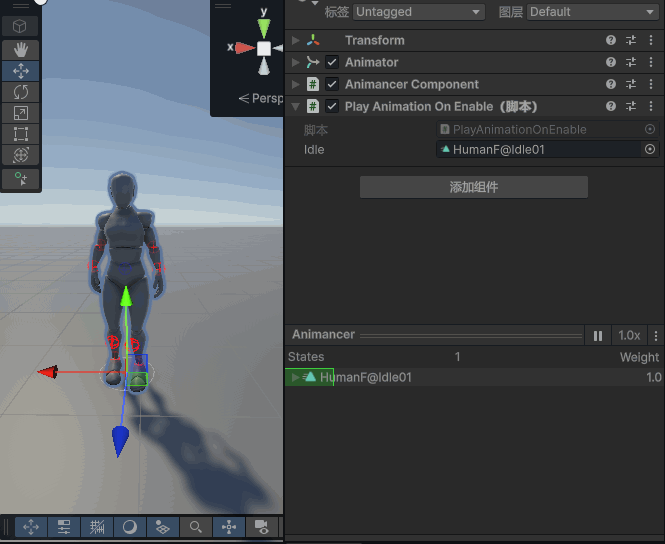The image size is (665, 544).
Task: Click the bottom toolbar sliders settings button
Action: click(64, 527)
